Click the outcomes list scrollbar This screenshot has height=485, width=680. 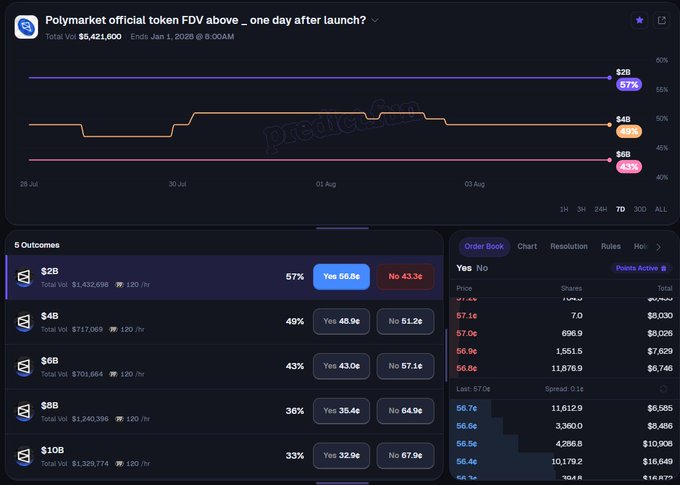(446, 356)
